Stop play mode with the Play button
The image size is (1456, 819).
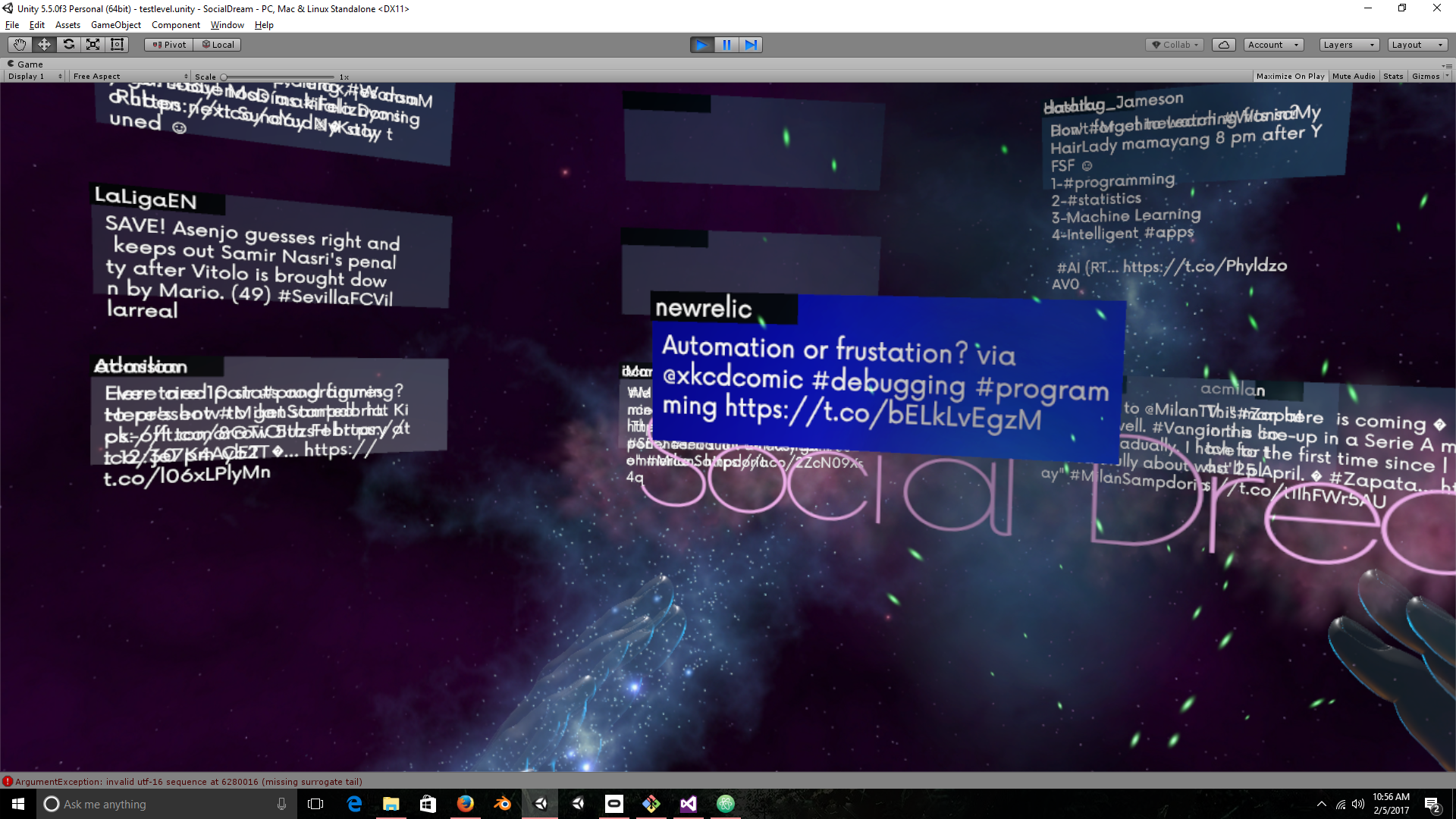click(x=701, y=45)
